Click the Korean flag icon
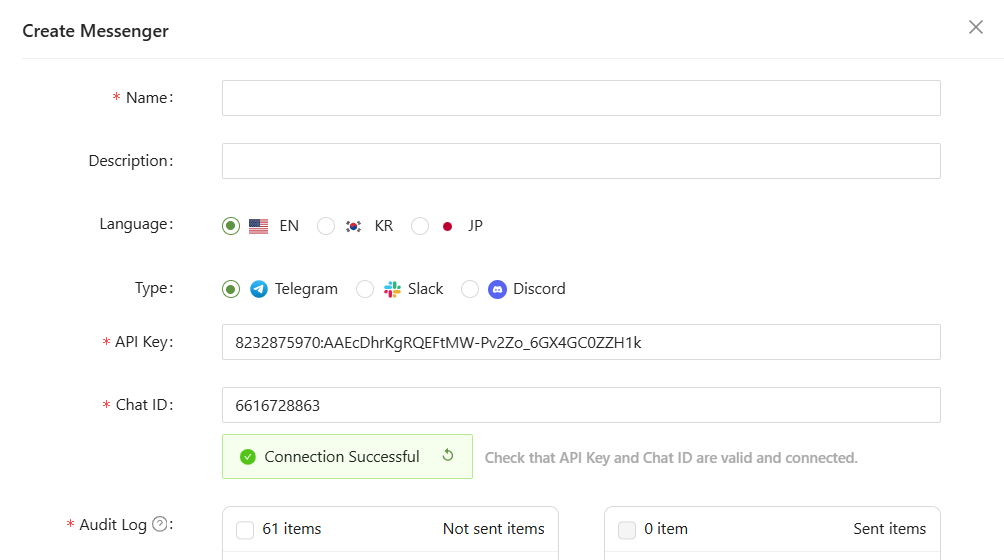 [353, 226]
